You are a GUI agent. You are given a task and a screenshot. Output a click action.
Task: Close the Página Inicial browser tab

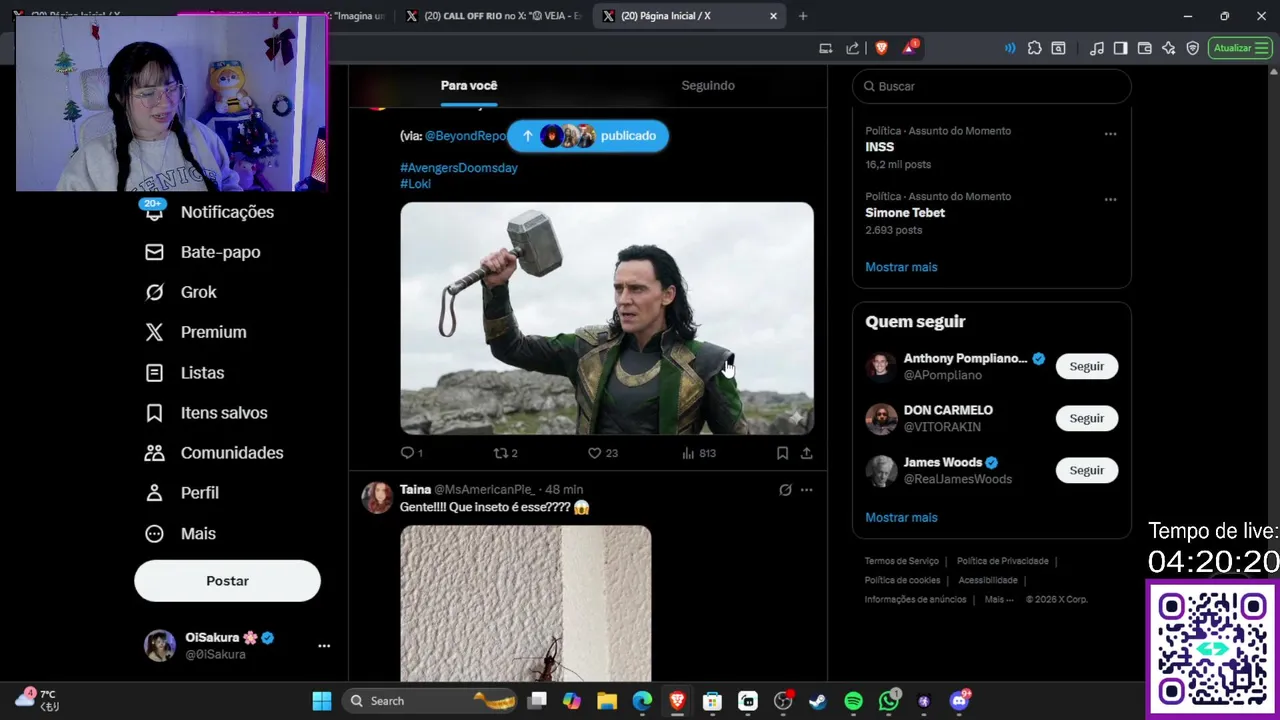pyautogui.click(x=773, y=16)
